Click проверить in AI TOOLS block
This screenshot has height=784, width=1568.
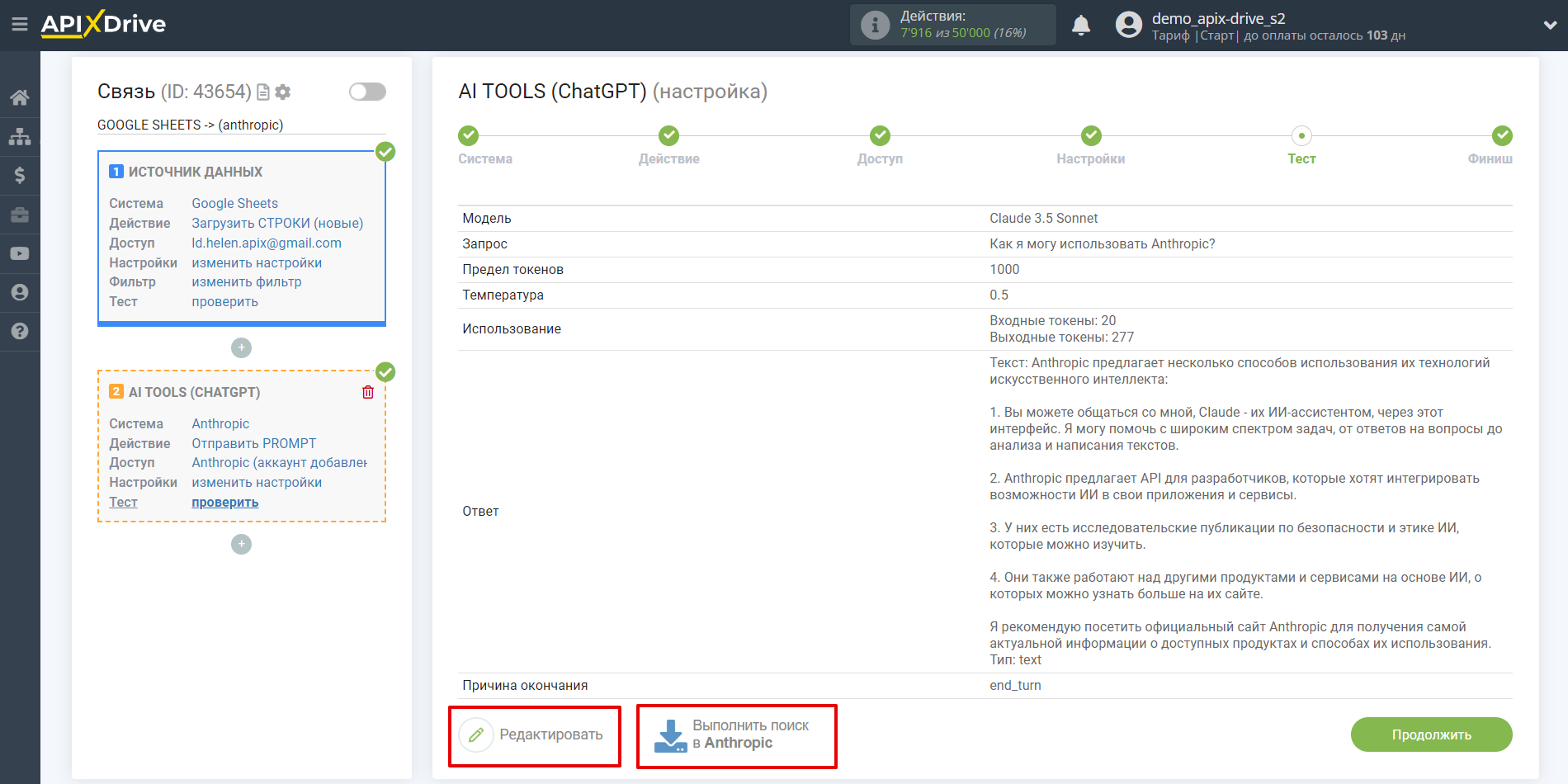(224, 502)
